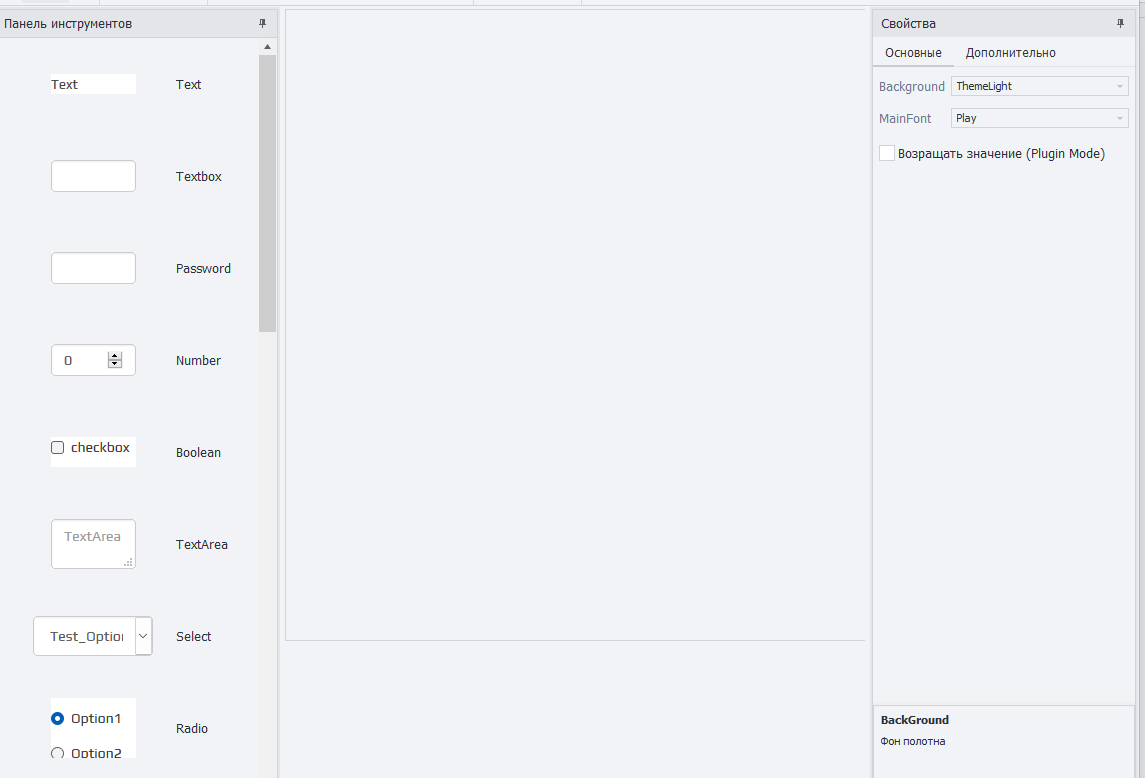
Task: Select the Option2 radio button
Action: (x=58, y=752)
